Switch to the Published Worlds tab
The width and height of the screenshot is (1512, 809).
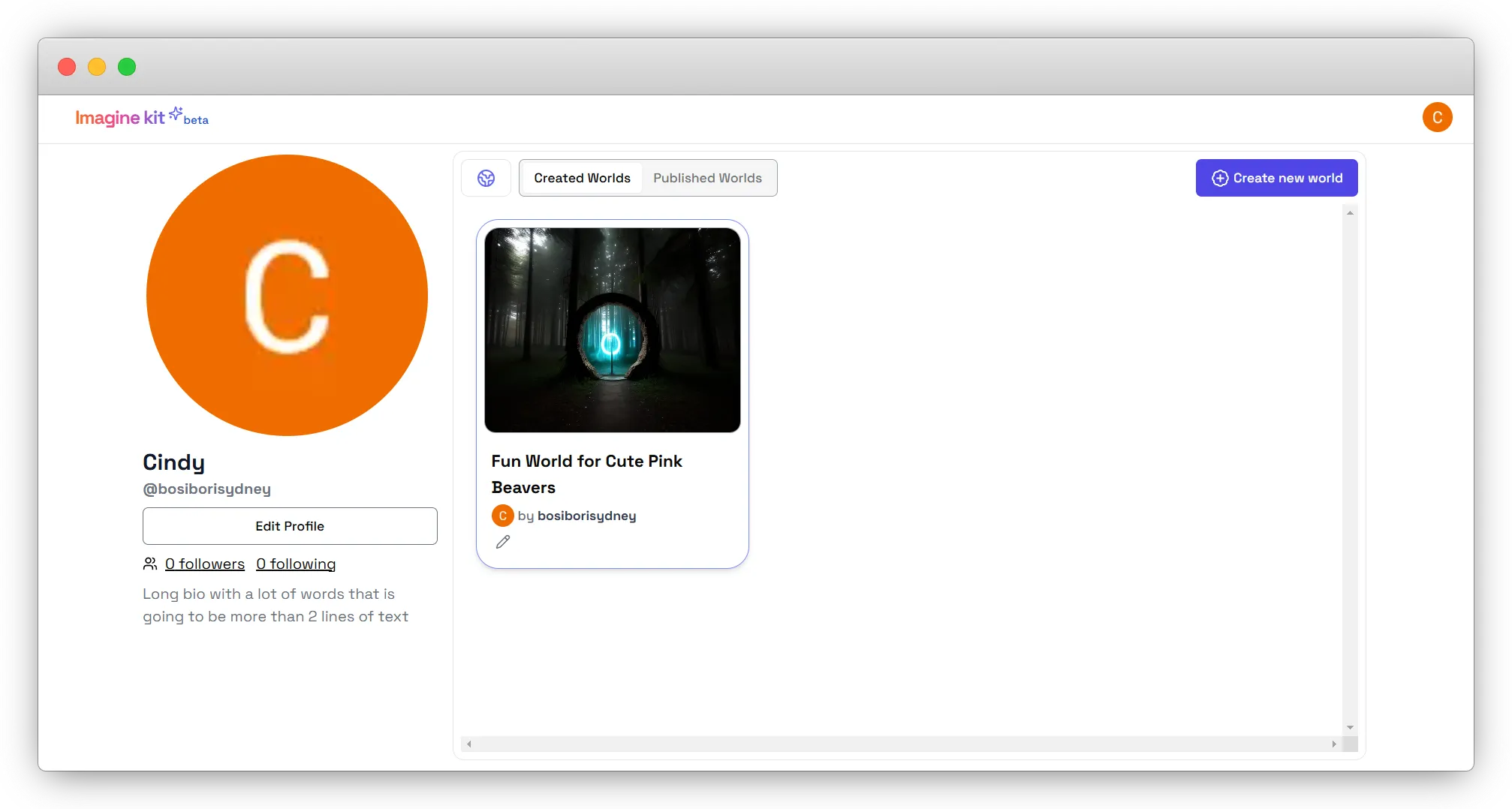point(707,179)
